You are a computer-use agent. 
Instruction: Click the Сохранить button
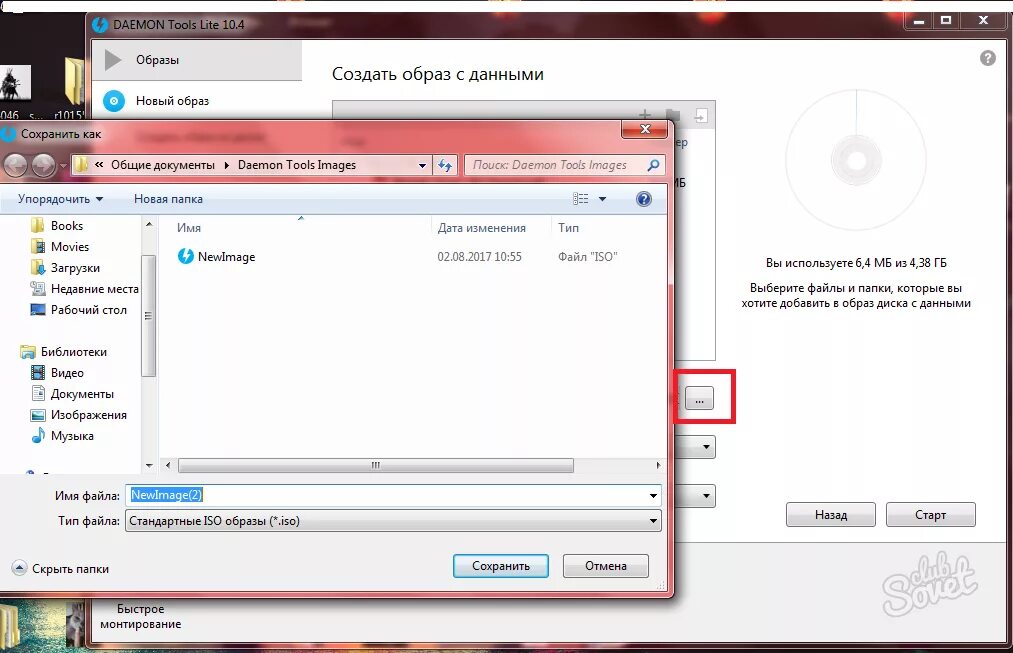click(501, 566)
